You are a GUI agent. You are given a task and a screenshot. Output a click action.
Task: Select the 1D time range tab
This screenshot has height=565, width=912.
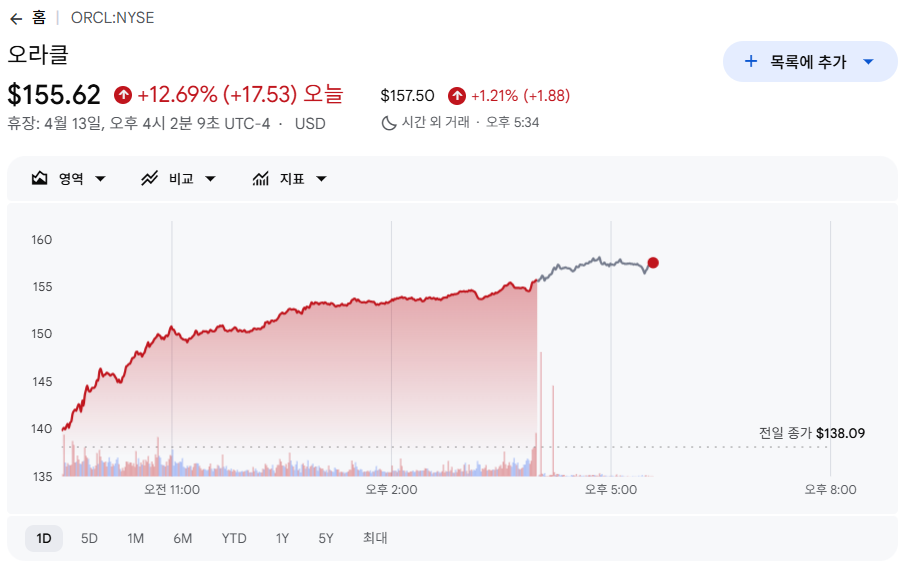(44, 538)
